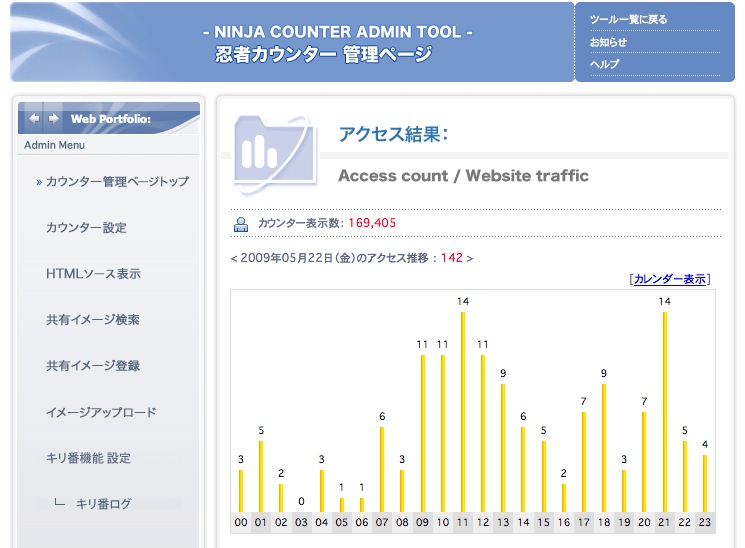
Task: Click the daily access total 142
Action: point(451,258)
